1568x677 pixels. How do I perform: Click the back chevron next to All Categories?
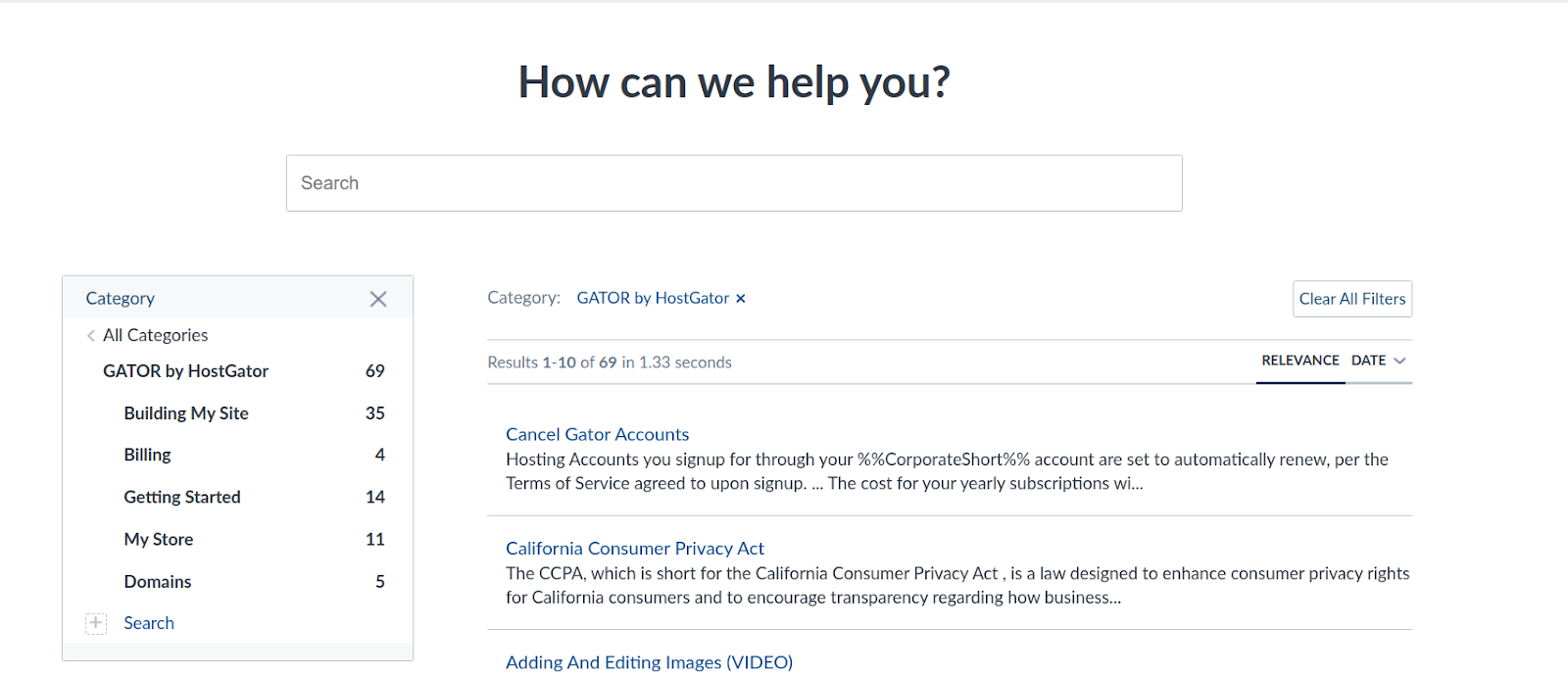(x=91, y=335)
